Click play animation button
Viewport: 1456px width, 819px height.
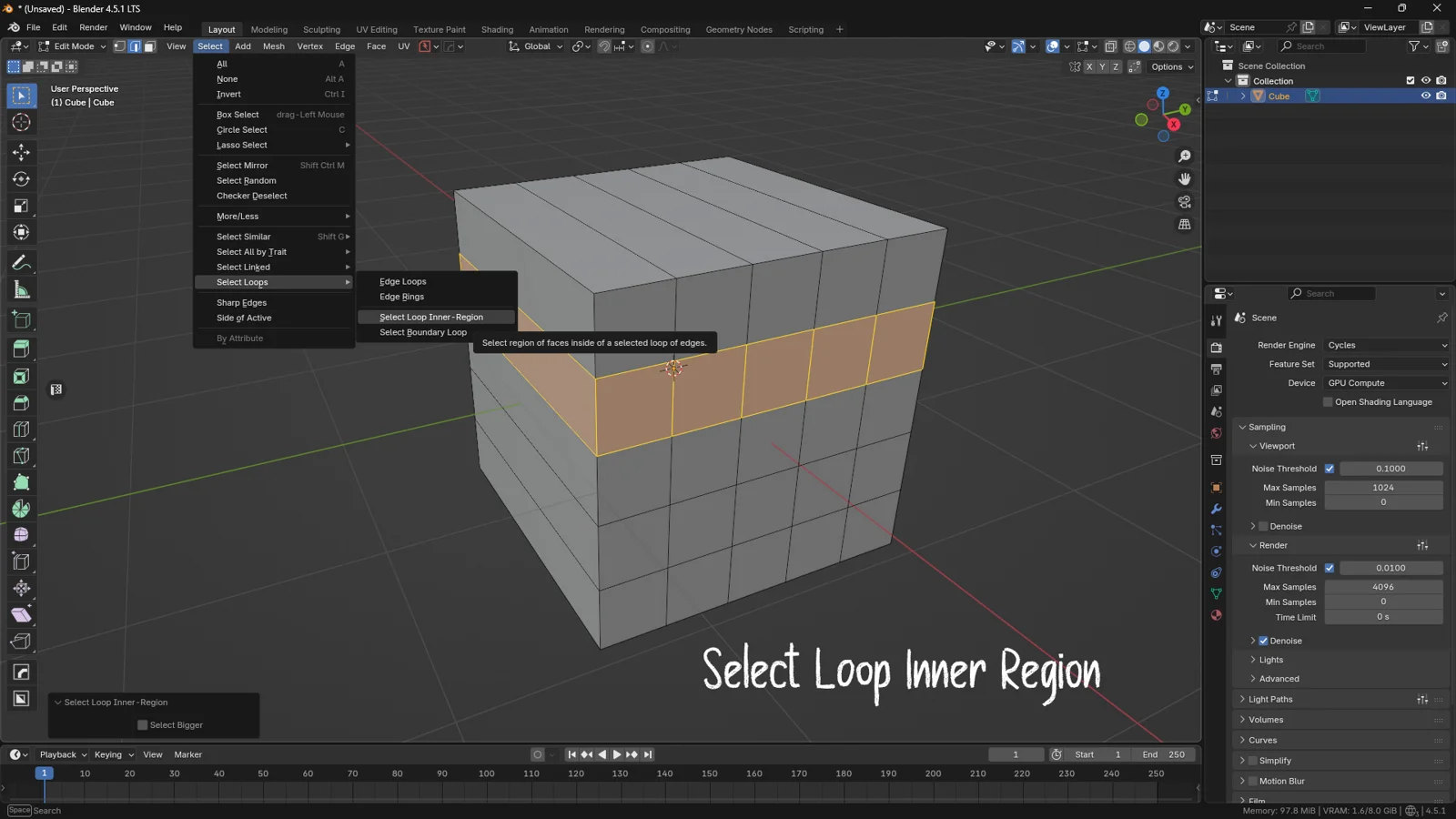tap(617, 754)
